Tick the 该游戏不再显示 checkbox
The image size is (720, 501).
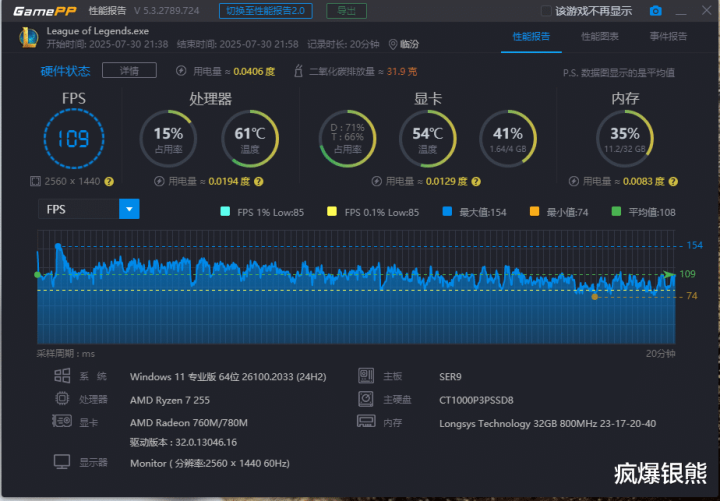[x=546, y=11]
